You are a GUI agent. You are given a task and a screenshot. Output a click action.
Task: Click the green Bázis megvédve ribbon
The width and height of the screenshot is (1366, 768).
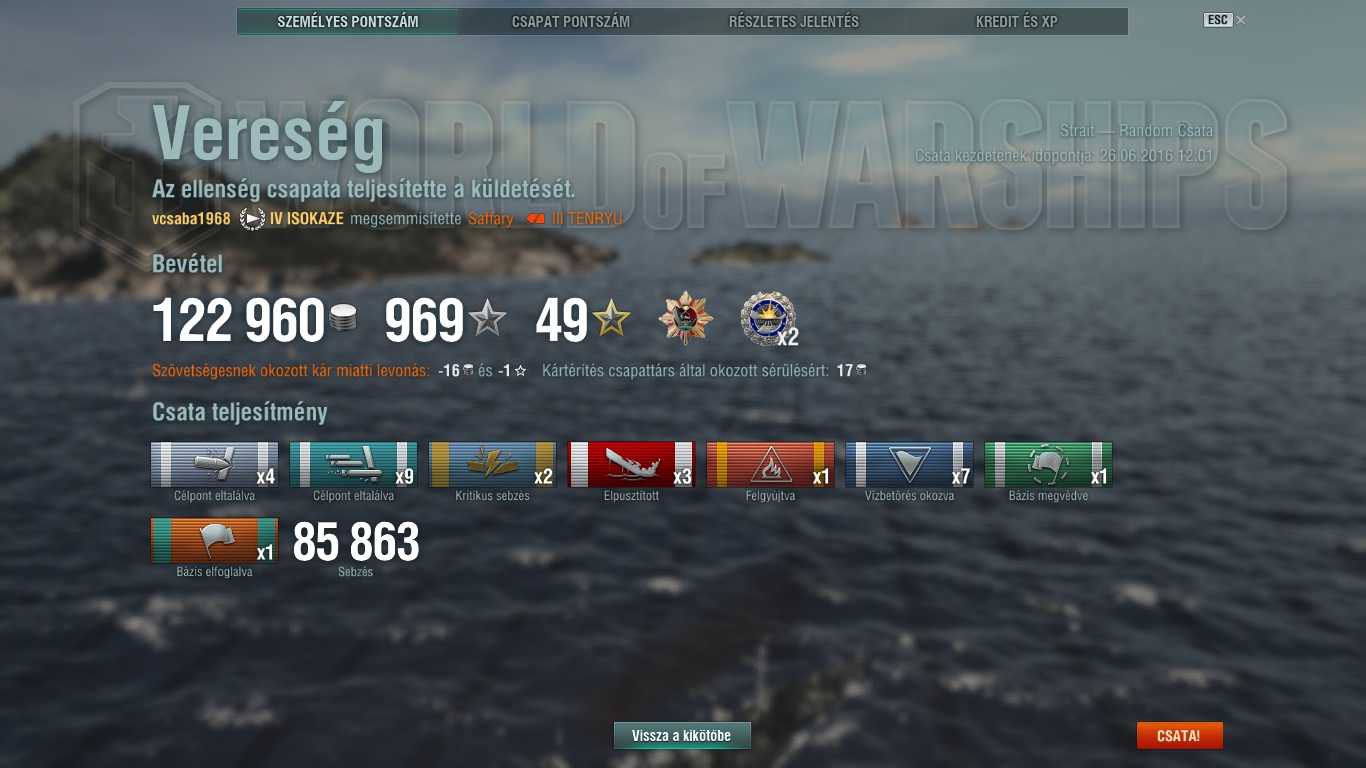coord(1048,465)
